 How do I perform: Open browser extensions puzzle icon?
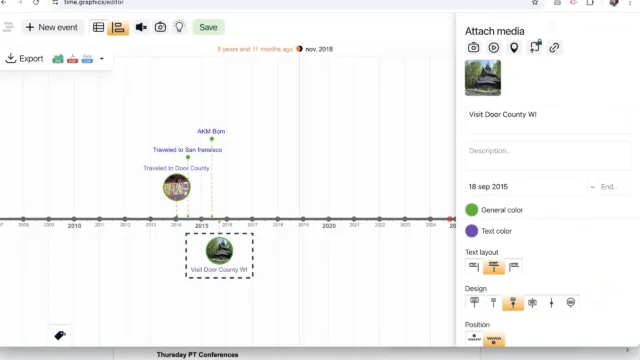point(590,2)
